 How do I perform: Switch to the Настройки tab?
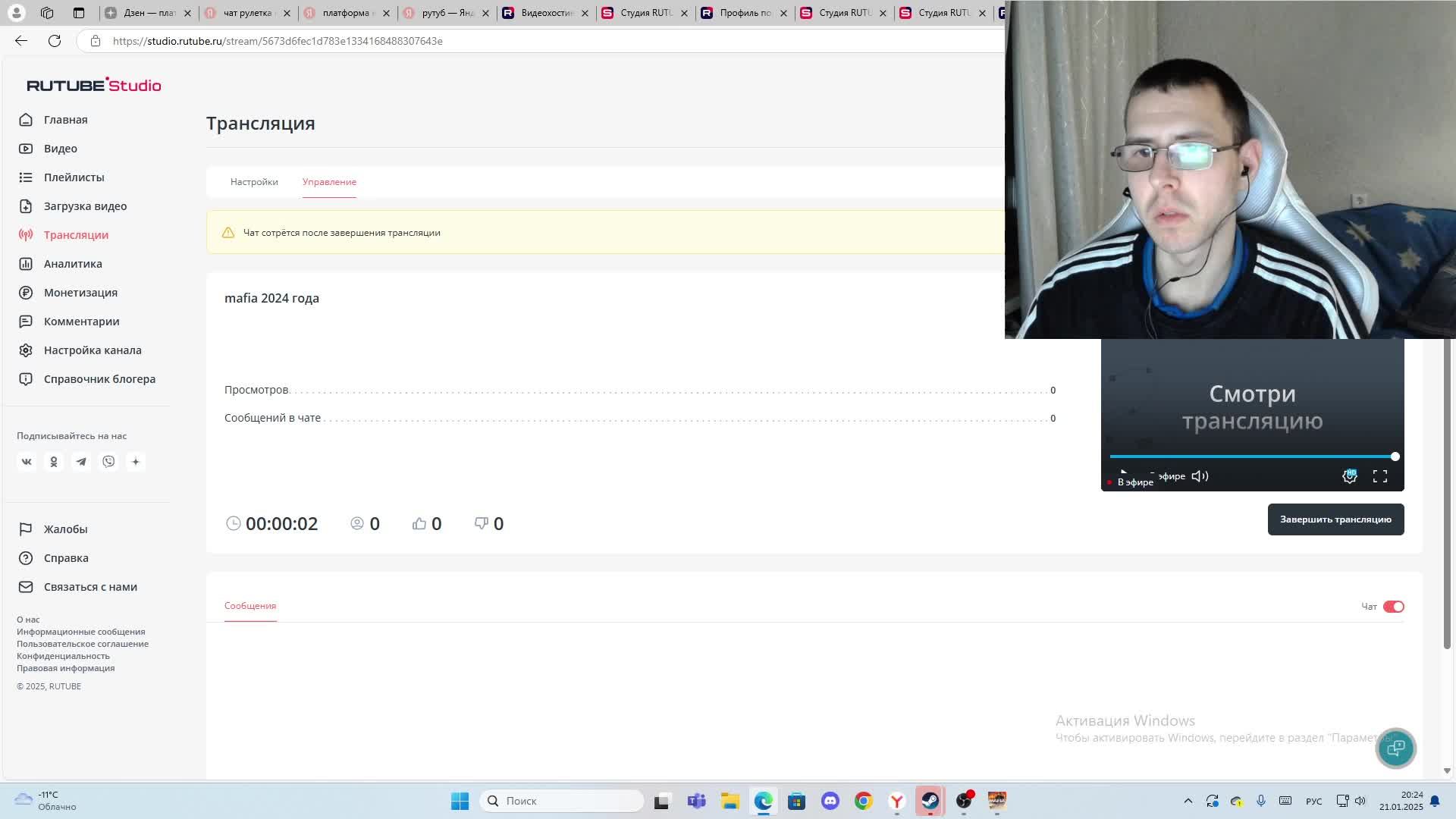(x=254, y=182)
